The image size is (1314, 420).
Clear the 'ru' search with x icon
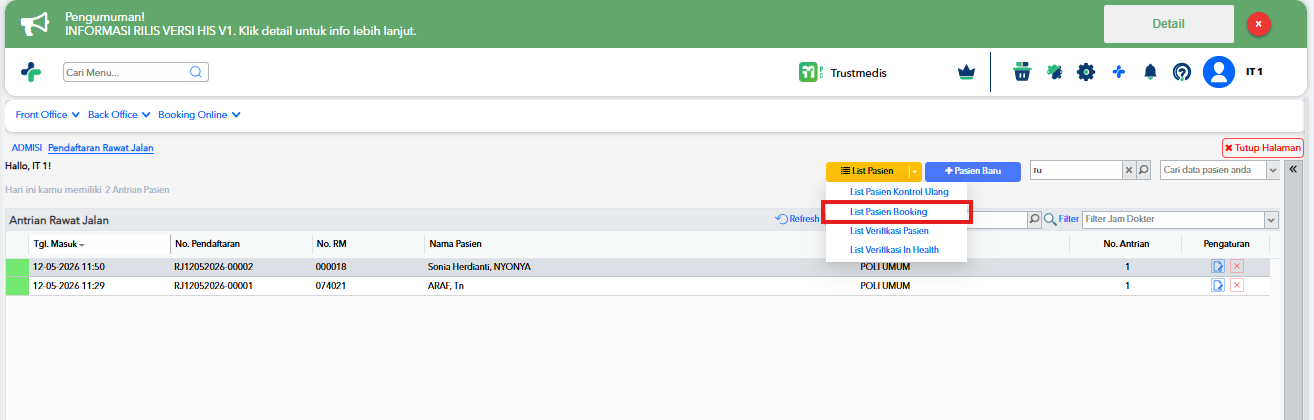click(1129, 170)
